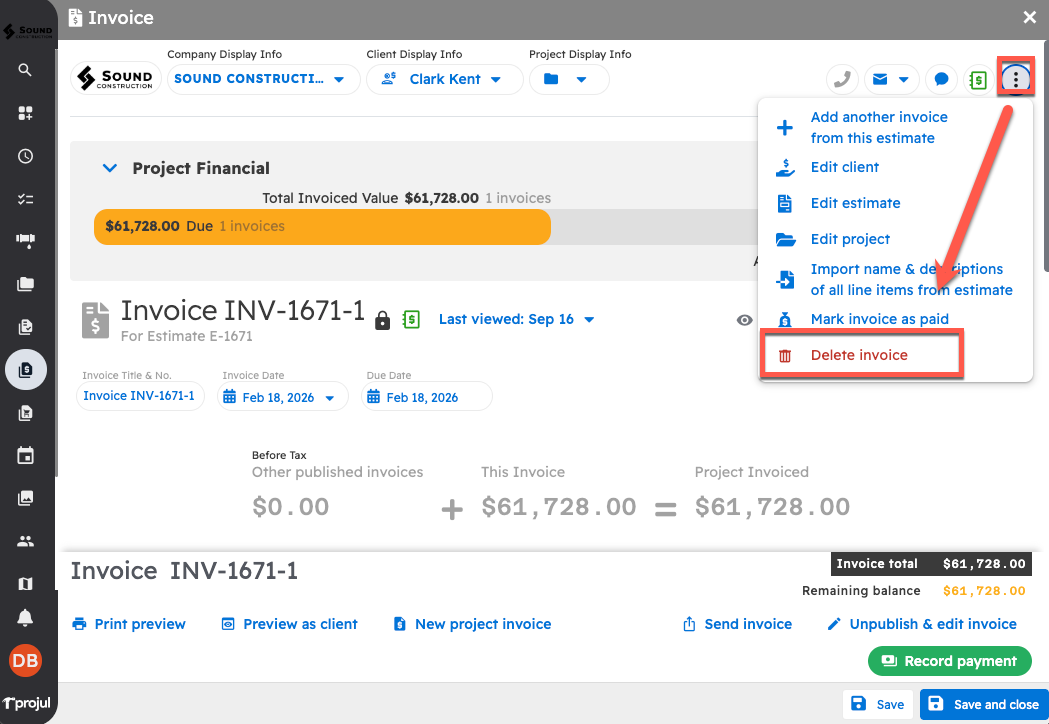Open the clock icon in sidebar
This screenshot has height=724, width=1049.
[26, 156]
